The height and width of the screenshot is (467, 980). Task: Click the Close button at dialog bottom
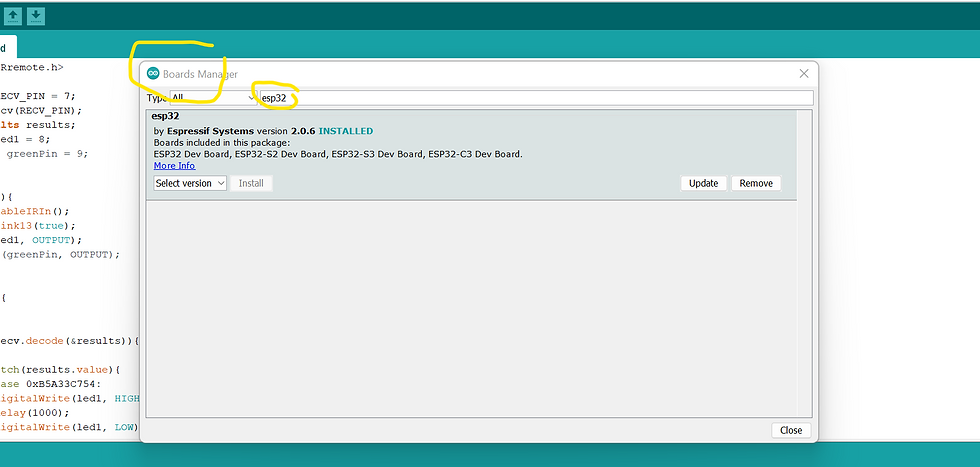click(x=791, y=430)
